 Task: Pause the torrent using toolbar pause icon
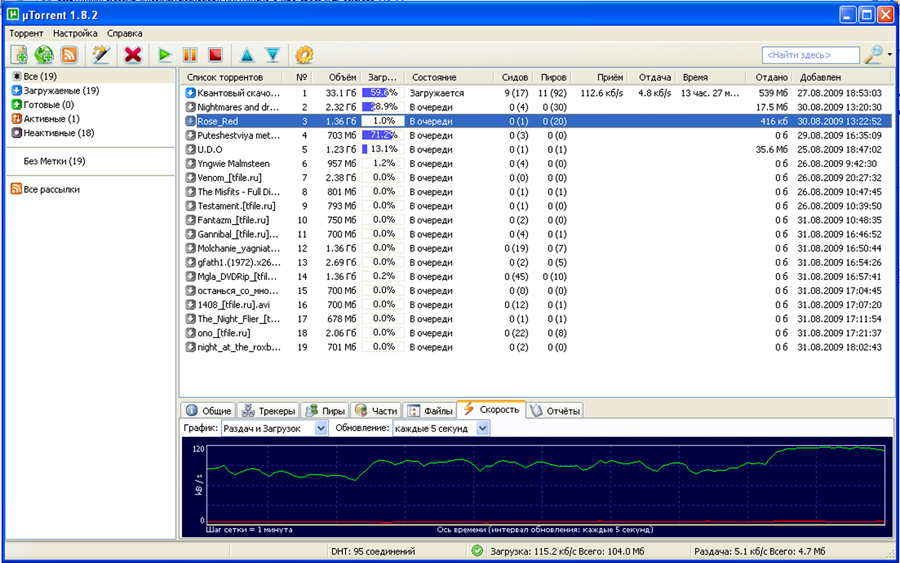click(190, 55)
